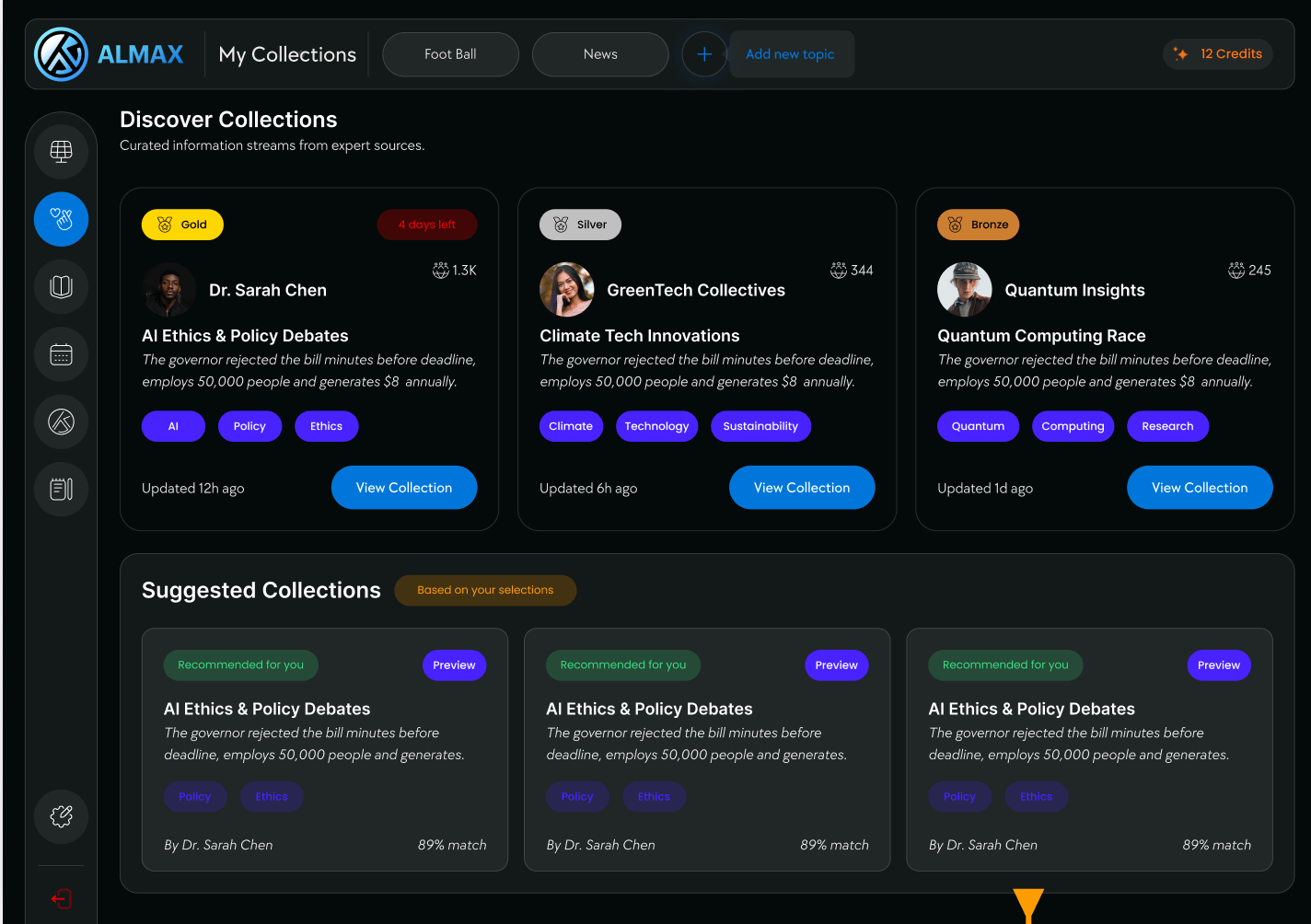Click the heart hand collections sidebar icon
This screenshot has height=924, width=1311.
(x=61, y=219)
